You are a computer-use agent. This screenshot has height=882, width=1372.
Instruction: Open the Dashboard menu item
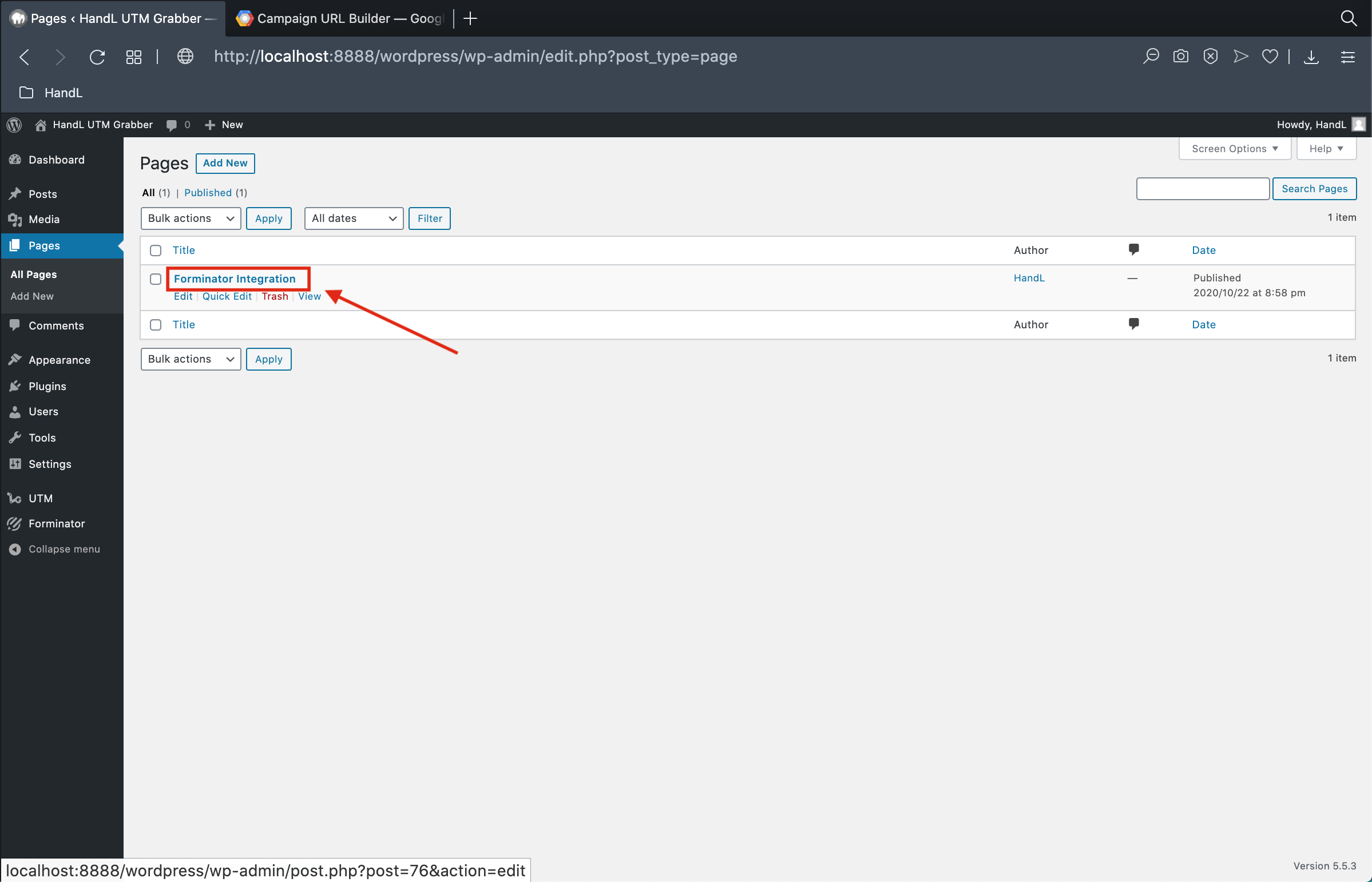[x=57, y=159]
